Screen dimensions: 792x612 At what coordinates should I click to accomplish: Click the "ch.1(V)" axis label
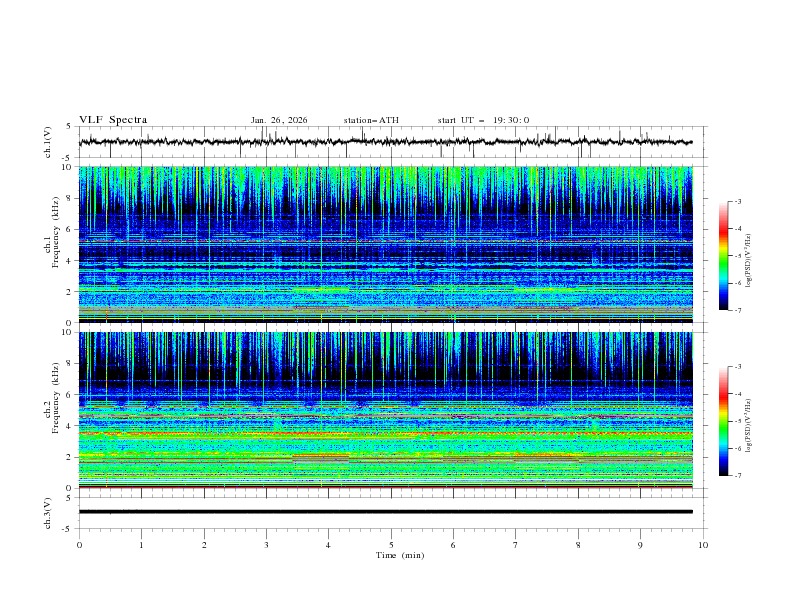pyautogui.click(x=48, y=142)
